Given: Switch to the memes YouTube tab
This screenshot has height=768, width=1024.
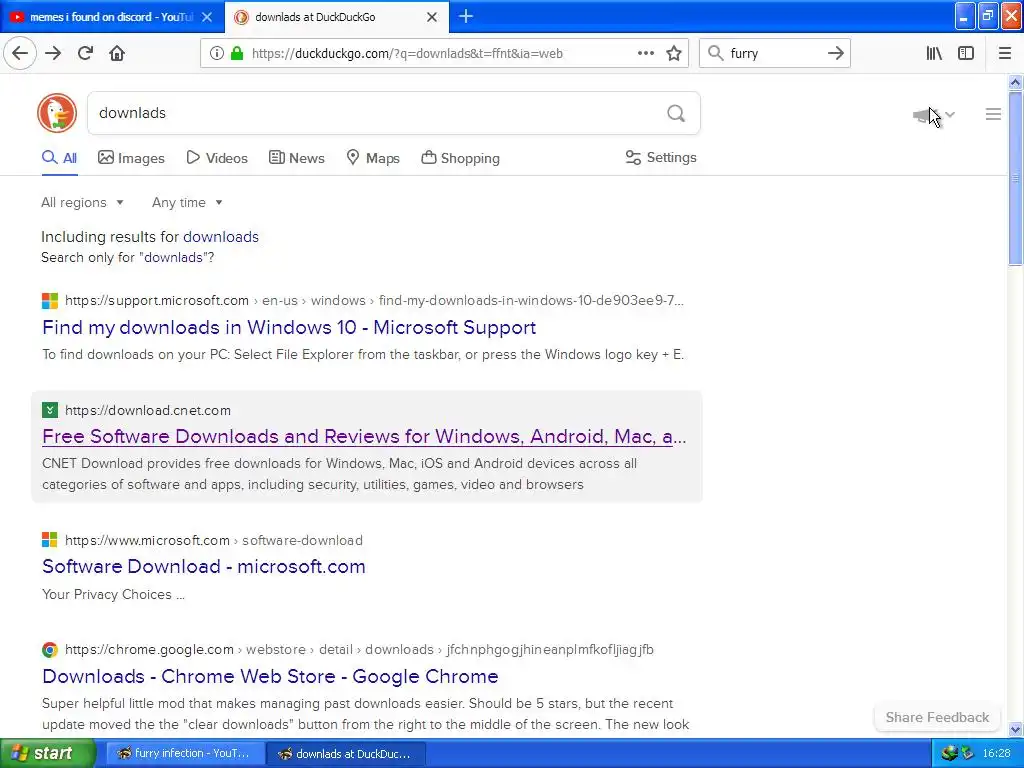Looking at the screenshot, I should tap(111, 17).
